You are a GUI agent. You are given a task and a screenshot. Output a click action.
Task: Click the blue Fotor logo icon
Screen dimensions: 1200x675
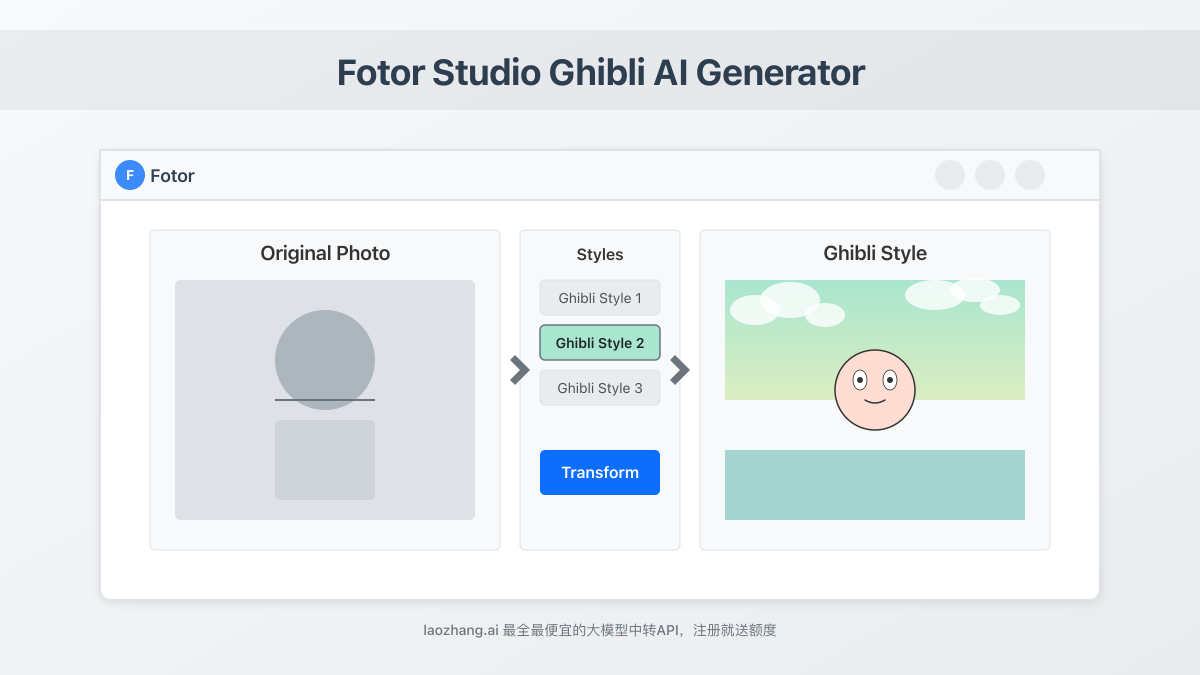pos(130,175)
